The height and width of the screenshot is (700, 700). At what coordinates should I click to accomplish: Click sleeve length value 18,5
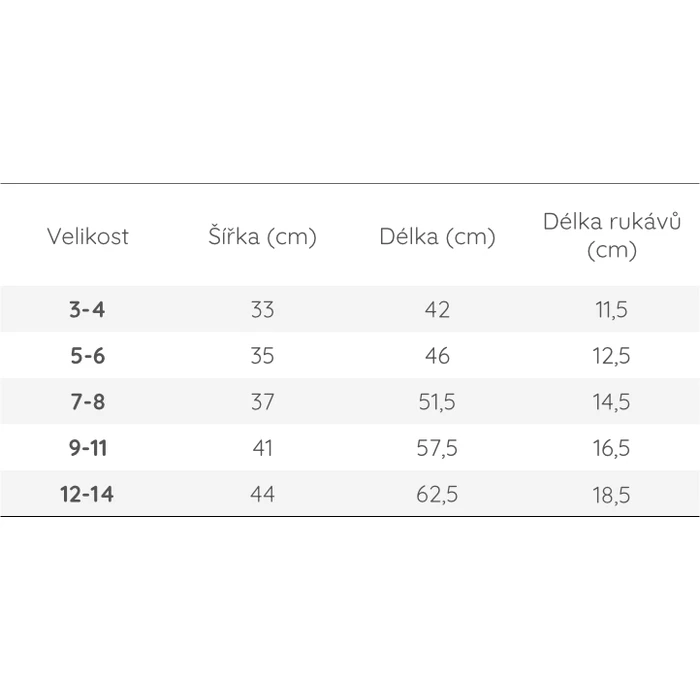pyautogui.click(x=611, y=494)
